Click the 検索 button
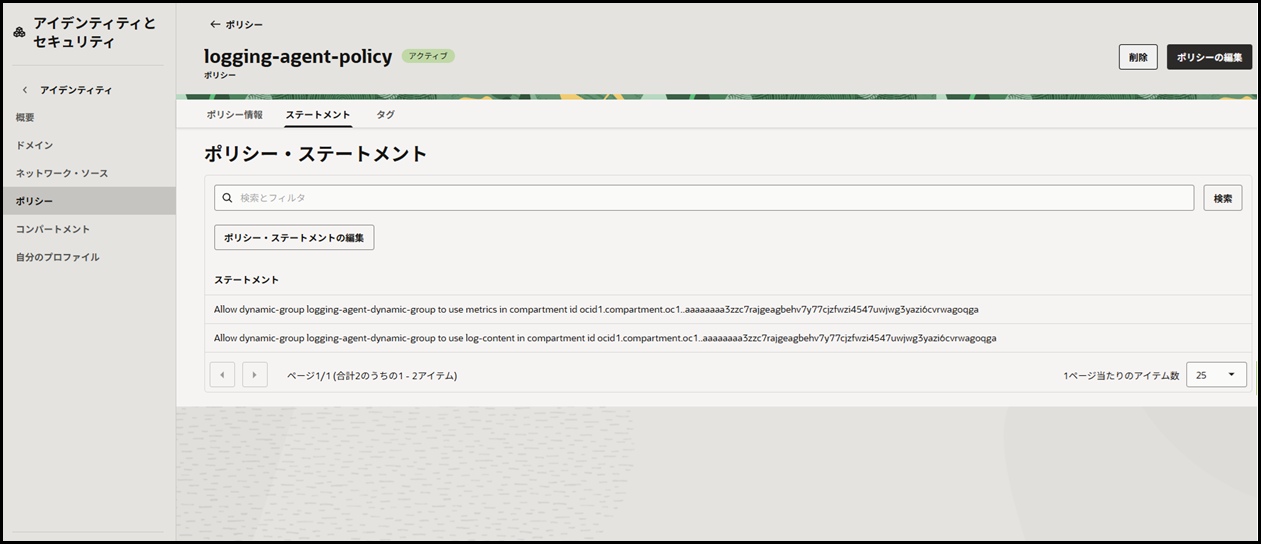 [1222, 198]
